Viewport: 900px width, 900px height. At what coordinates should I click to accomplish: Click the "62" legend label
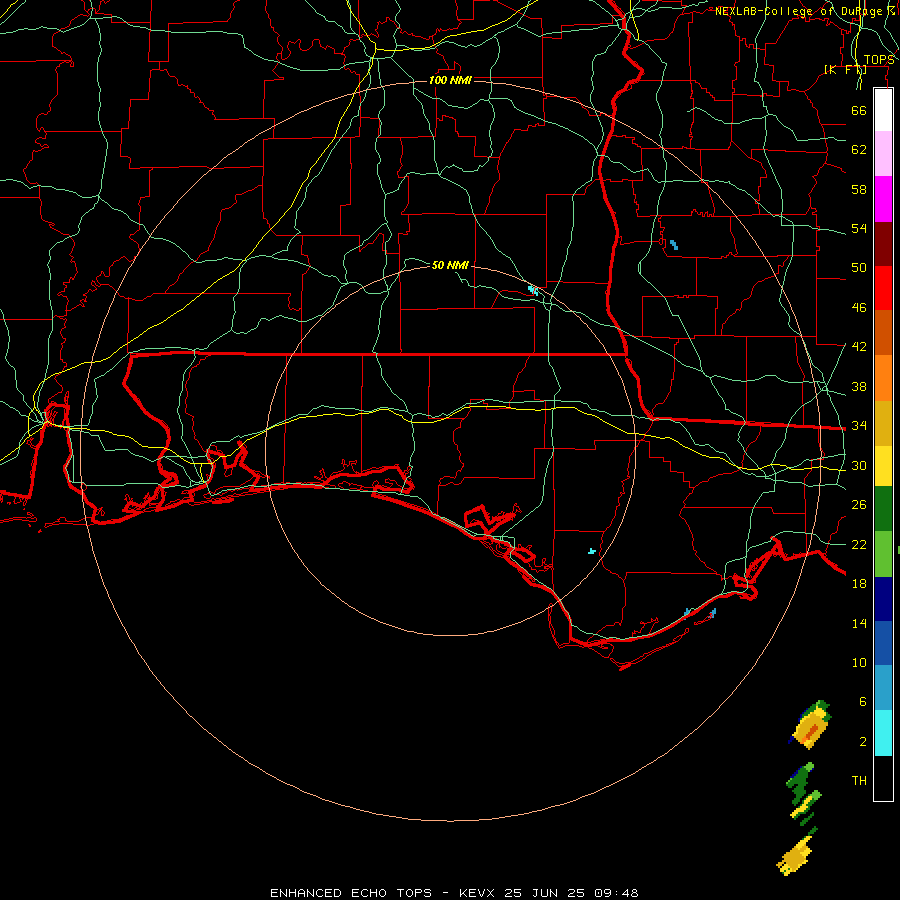pyautogui.click(x=859, y=149)
